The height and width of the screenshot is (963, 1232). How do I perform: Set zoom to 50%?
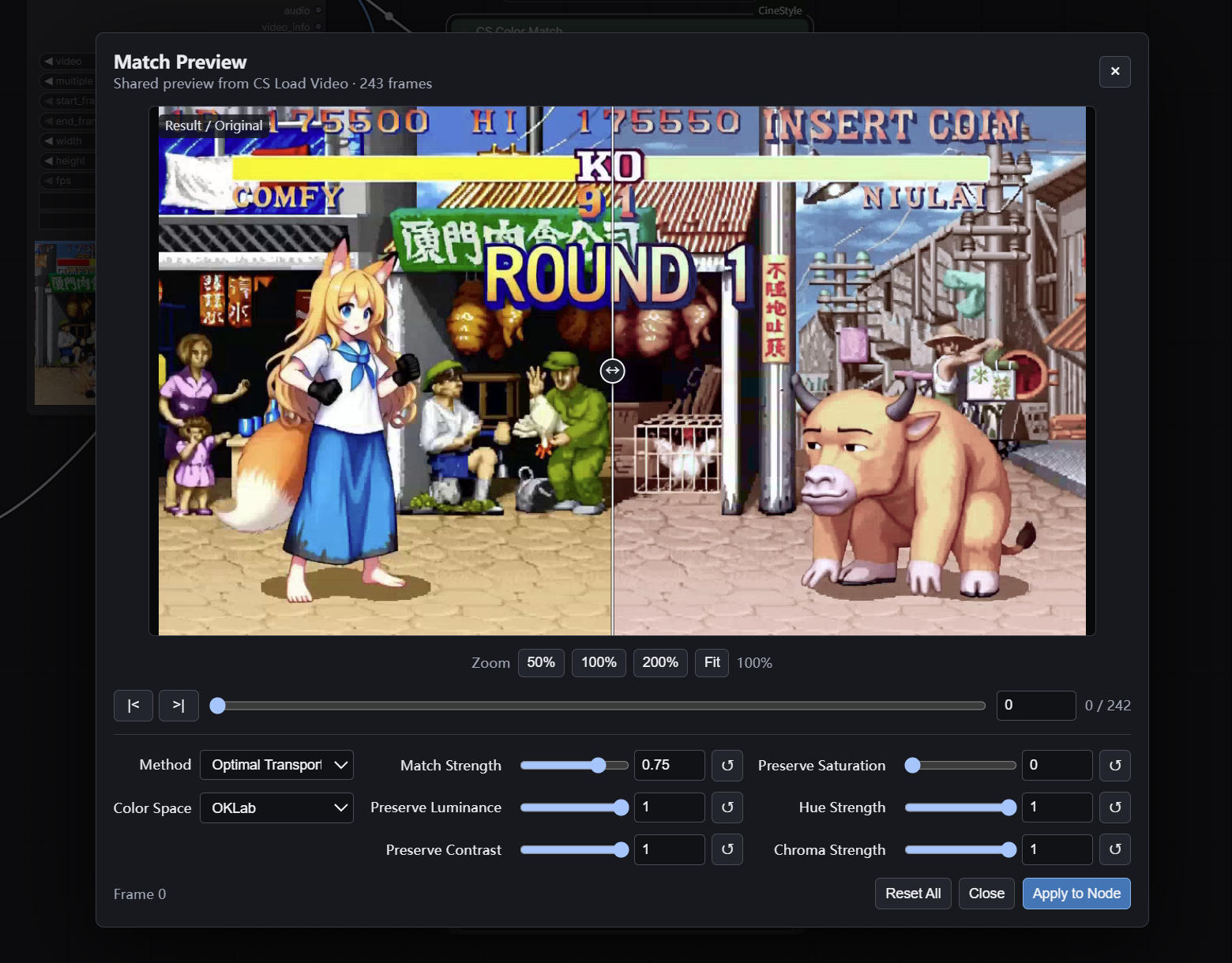541,663
